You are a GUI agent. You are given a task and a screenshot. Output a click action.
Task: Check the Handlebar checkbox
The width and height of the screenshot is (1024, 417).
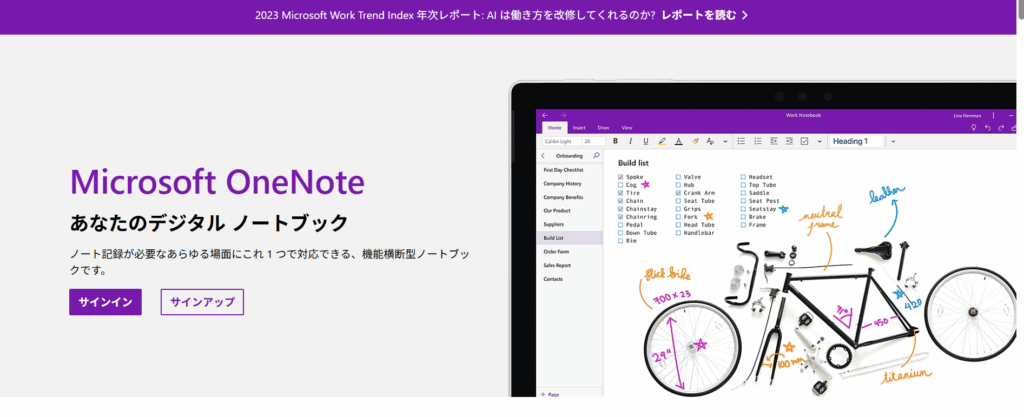[678, 232]
